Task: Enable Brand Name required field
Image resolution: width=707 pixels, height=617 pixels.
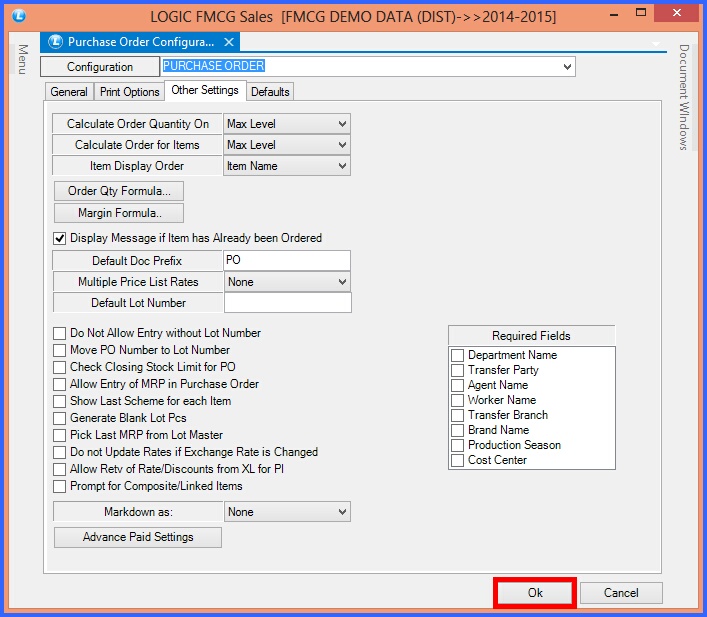Action: 458,430
